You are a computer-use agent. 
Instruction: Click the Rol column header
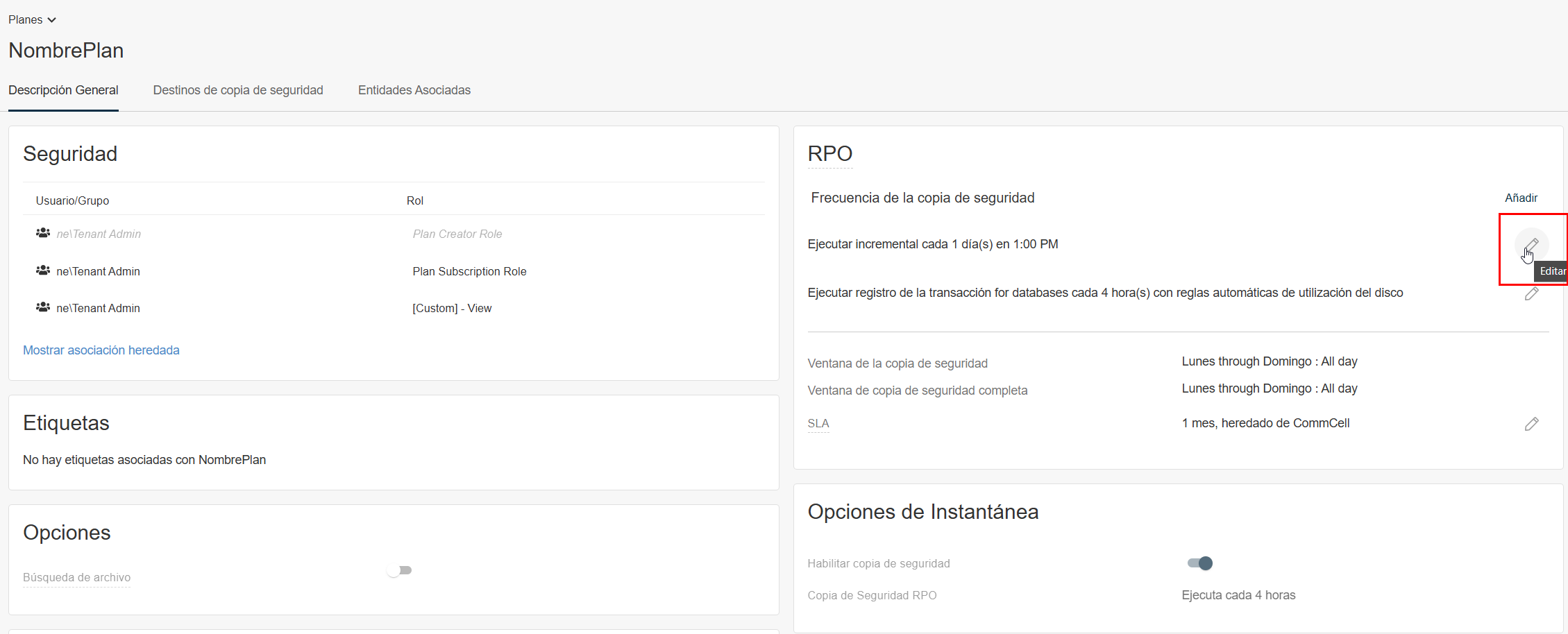pos(414,200)
